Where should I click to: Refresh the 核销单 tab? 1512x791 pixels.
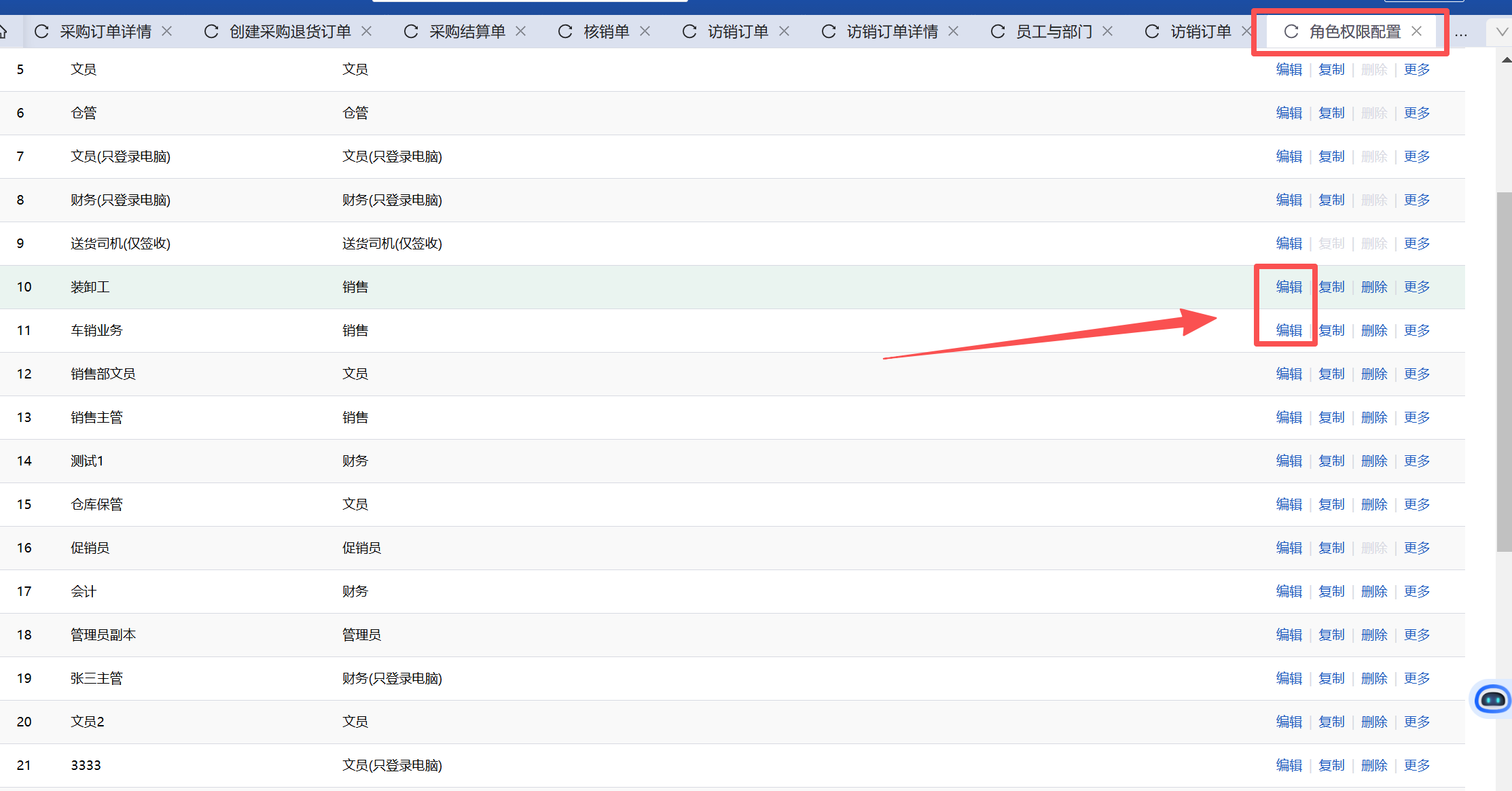tap(565, 31)
